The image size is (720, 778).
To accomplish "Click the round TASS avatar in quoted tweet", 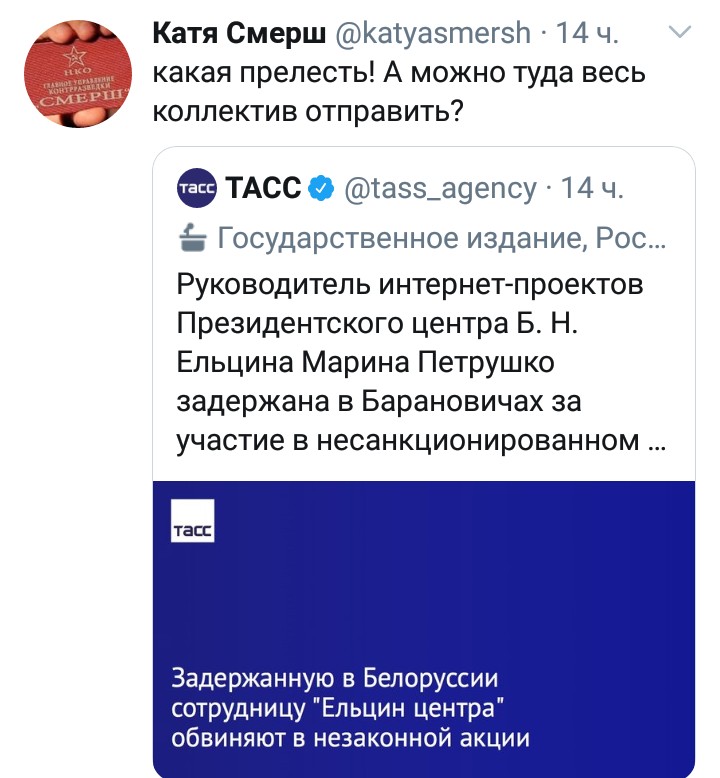I will 196,187.
